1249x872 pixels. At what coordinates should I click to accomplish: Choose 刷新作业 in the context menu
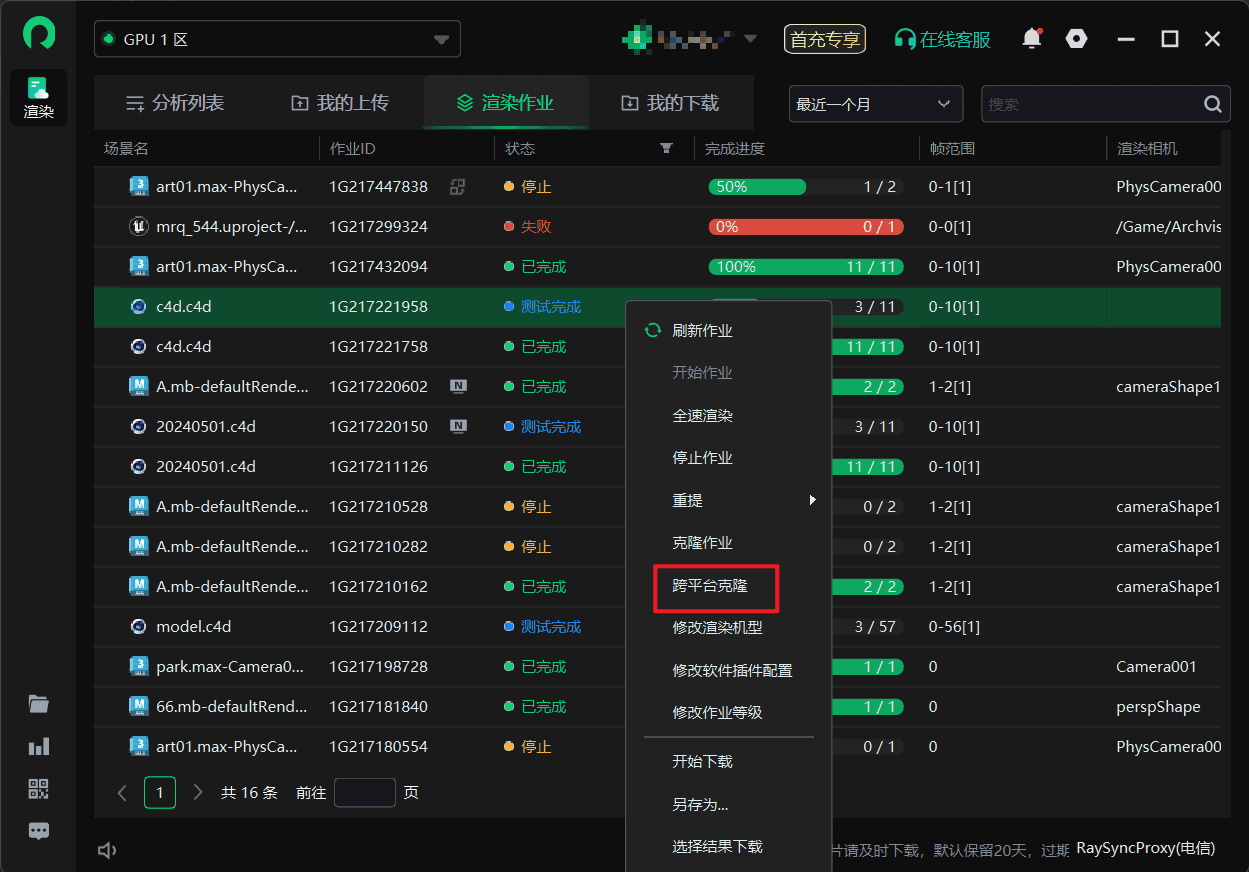pos(702,330)
